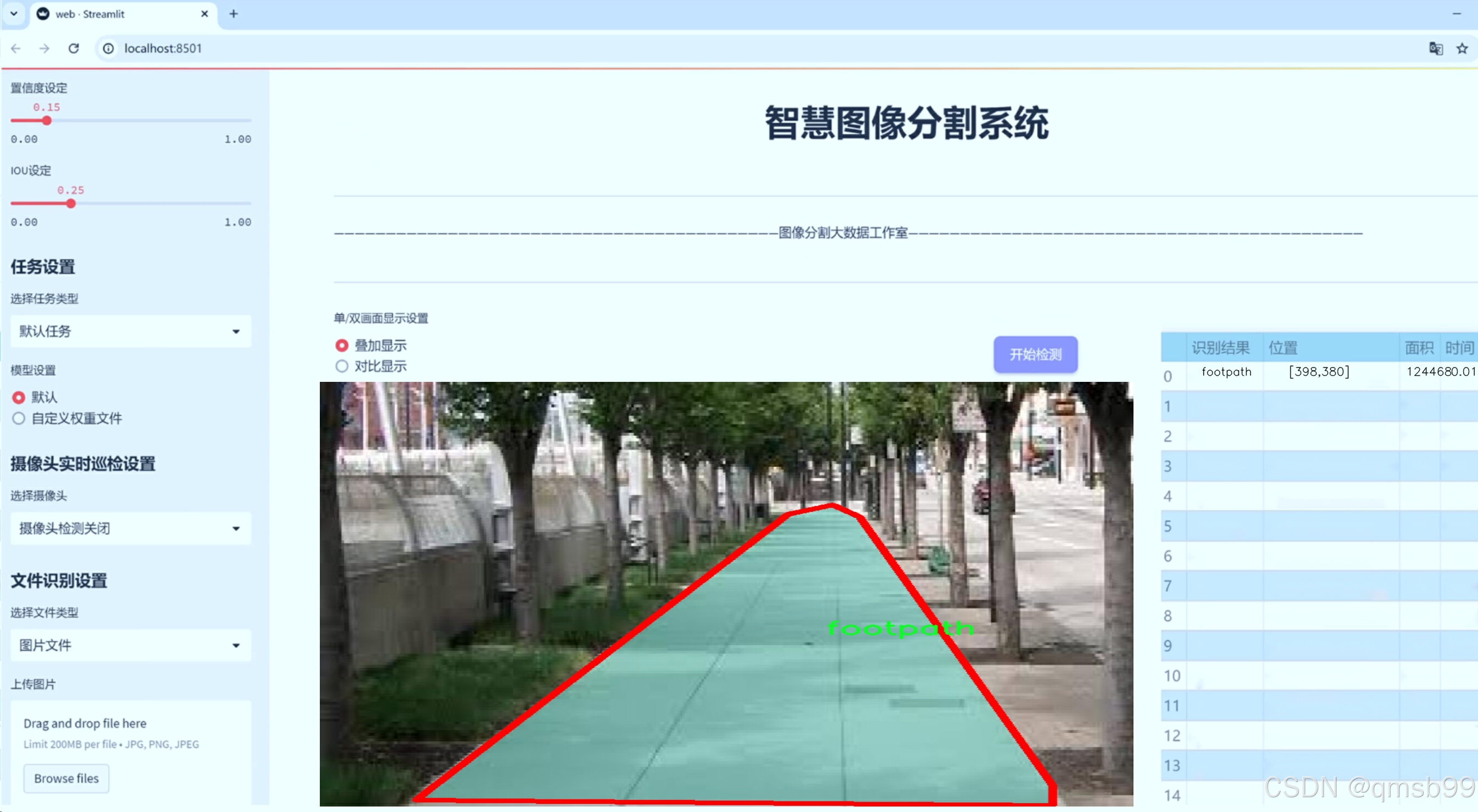This screenshot has width=1478, height=812.
Task: Select the 对比显示 radio option
Action: pyautogui.click(x=342, y=366)
